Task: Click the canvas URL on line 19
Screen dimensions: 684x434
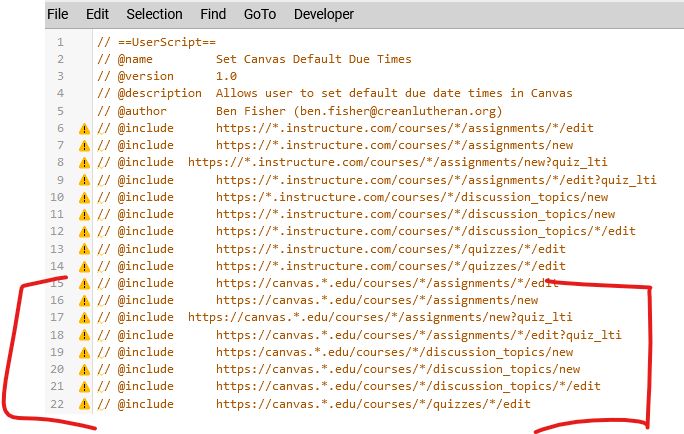Action: click(394, 352)
